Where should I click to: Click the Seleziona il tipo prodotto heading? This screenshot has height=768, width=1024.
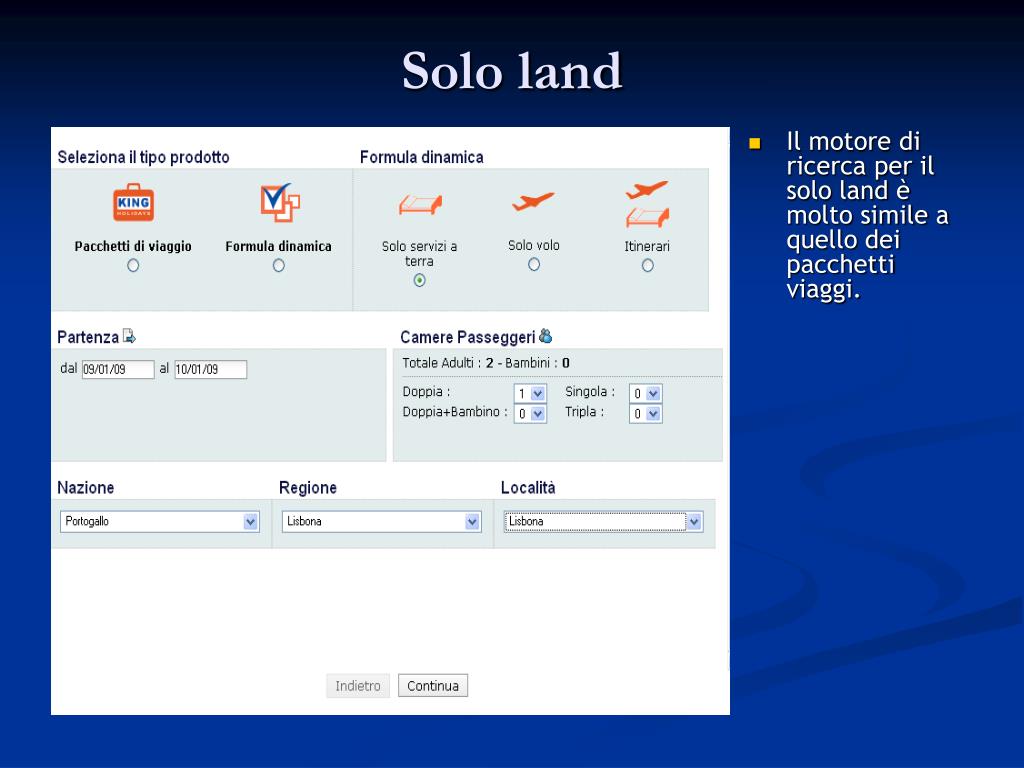144,157
